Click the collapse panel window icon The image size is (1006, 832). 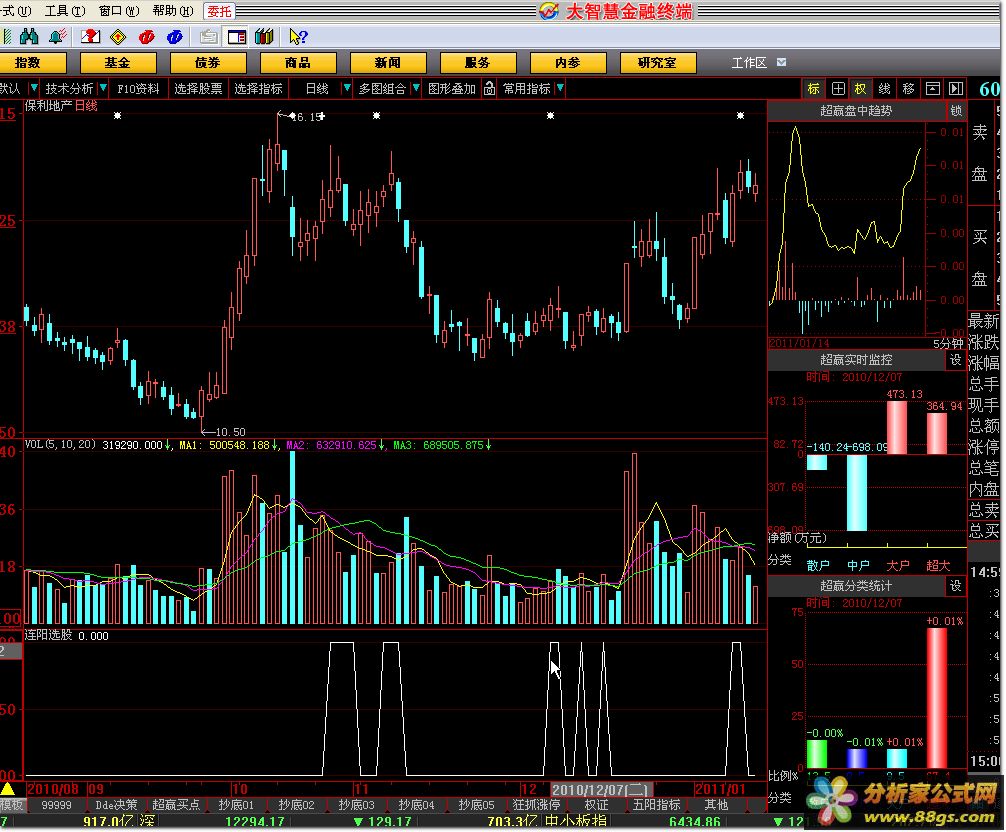point(933,89)
